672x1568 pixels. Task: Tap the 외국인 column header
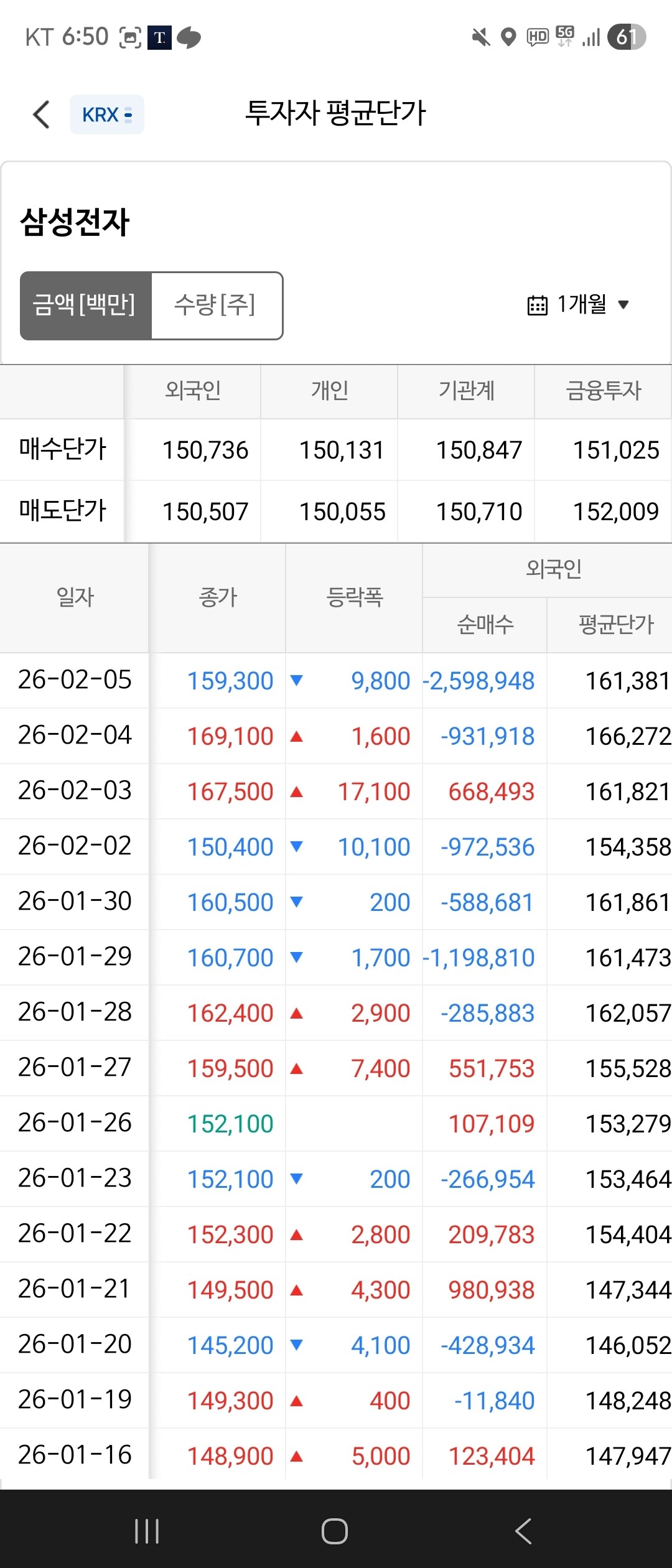(192, 391)
